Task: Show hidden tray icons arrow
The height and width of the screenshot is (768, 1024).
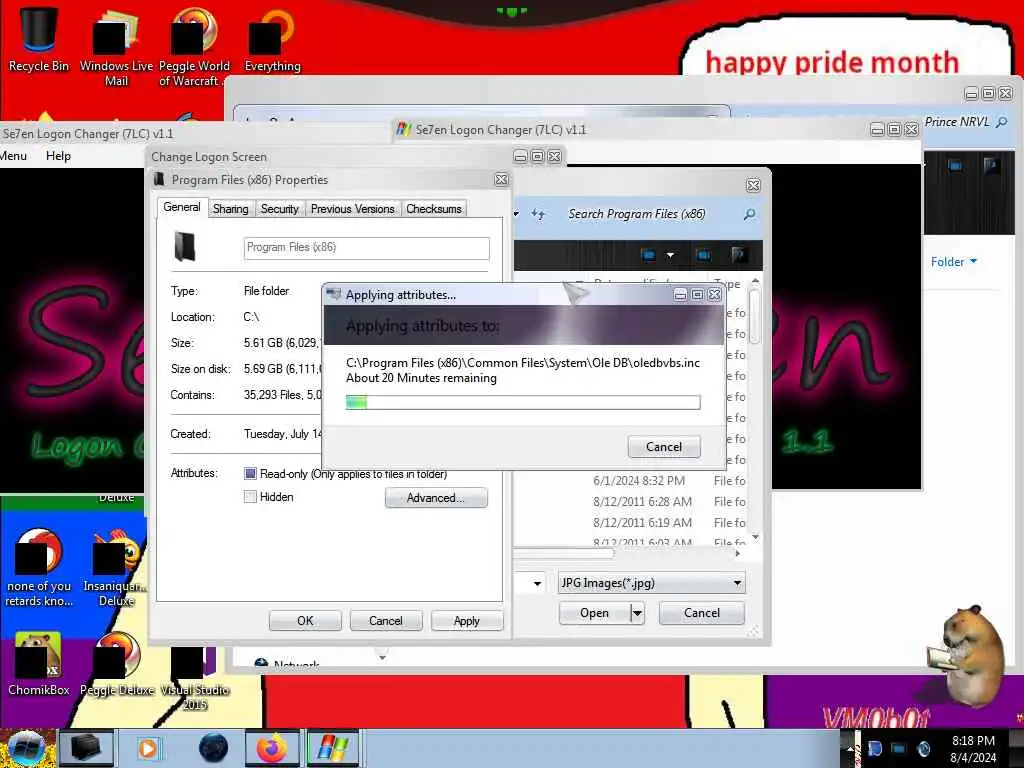Action: coord(850,748)
